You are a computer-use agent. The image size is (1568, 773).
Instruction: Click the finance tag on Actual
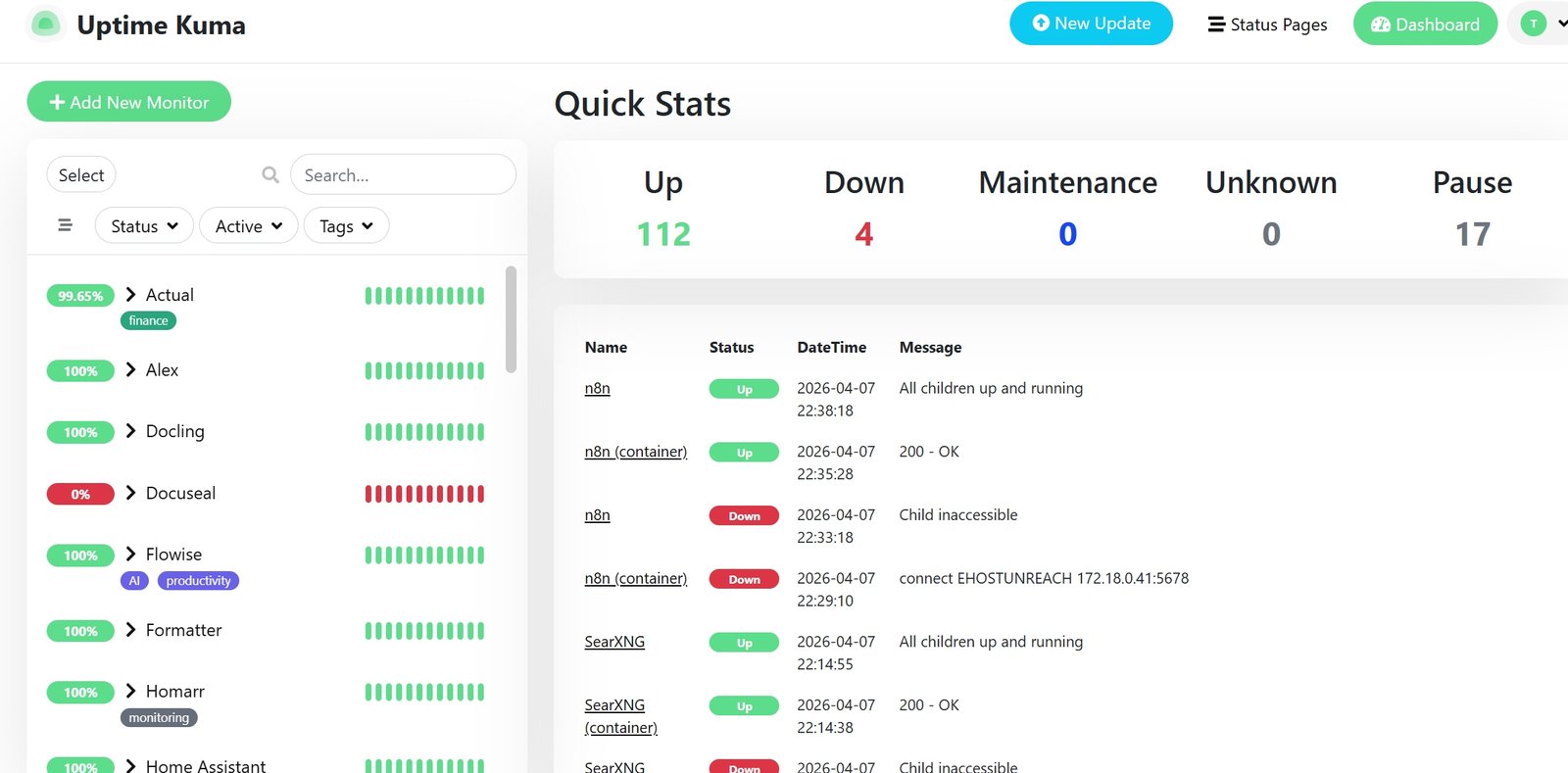(148, 320)
